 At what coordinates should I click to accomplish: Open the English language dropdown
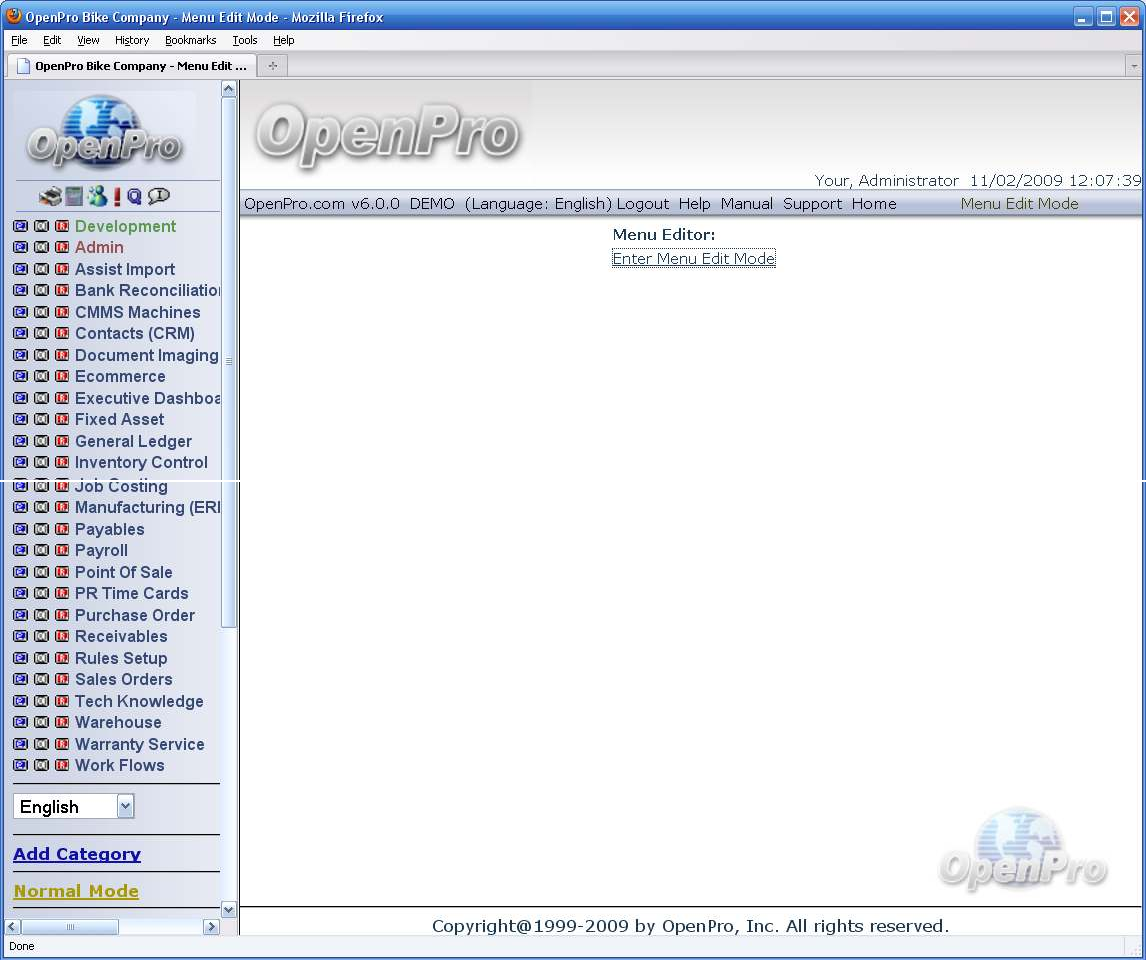coord(125,807)
